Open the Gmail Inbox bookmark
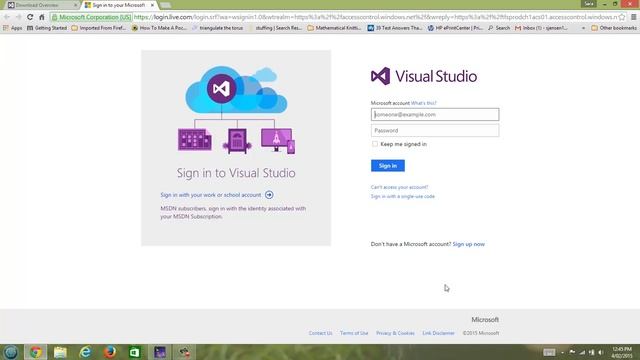640x360 pixels. click(x=541, y=28)
